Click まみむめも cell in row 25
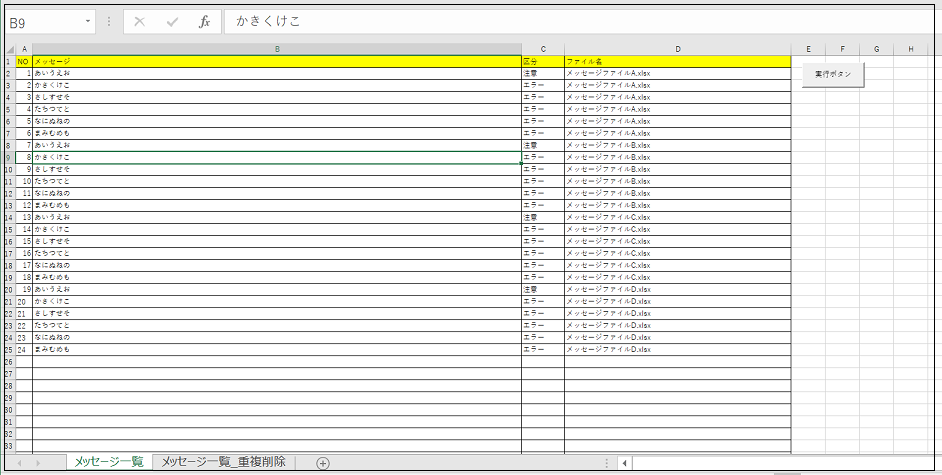942x475 pixels. click(x=277, y=349)
